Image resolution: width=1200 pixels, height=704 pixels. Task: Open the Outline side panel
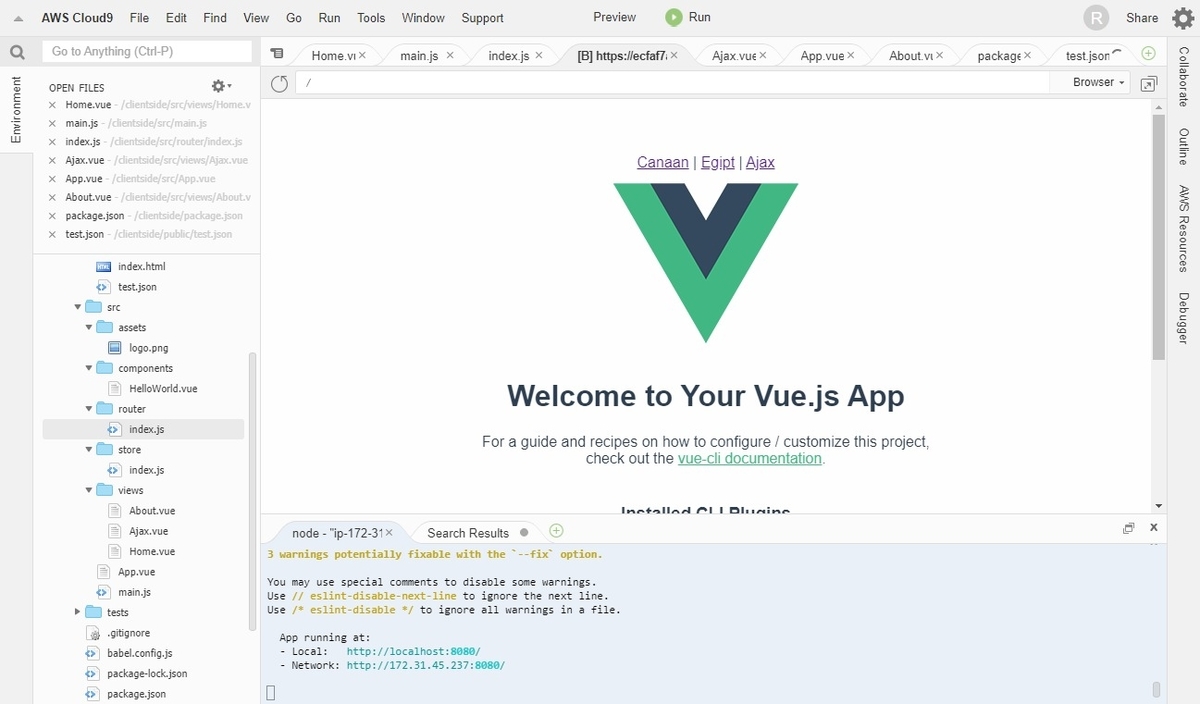coord(1183,146)
